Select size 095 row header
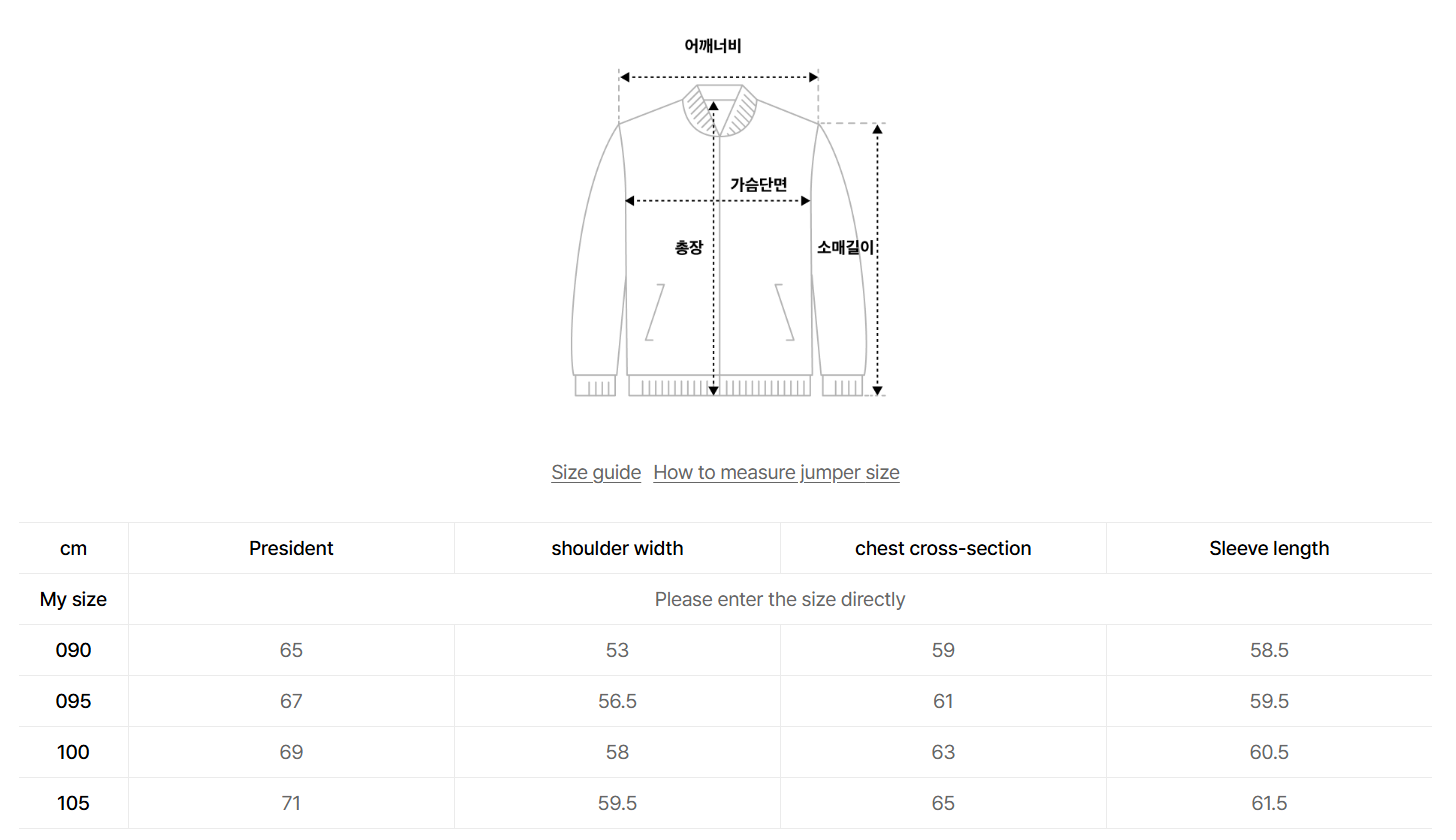This screenshot has width=1456, height=840. point(73,702)
